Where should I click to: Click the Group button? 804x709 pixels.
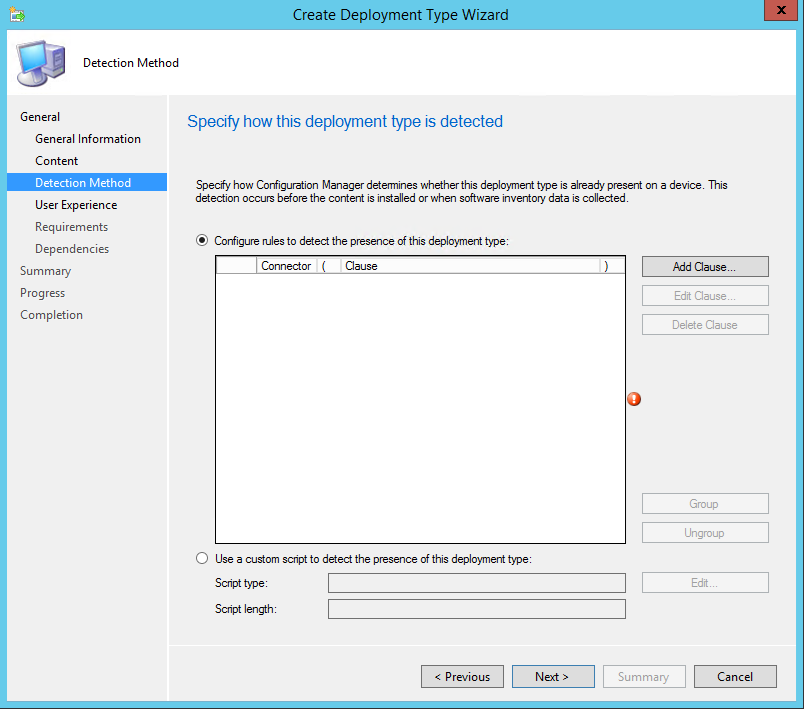pyautogui.click(x=705, y=503)
